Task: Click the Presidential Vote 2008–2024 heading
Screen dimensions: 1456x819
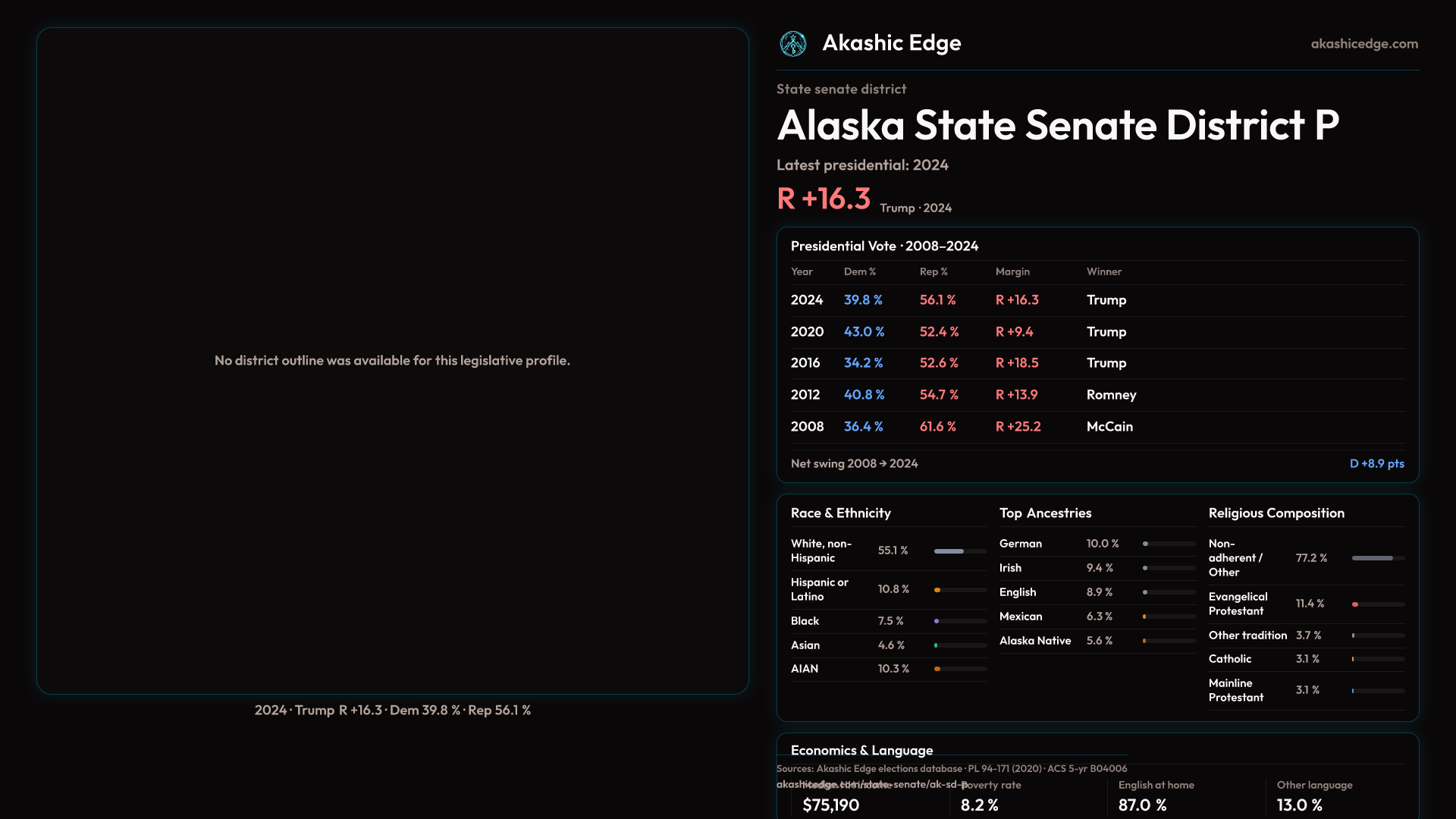Action: (x=884, y=246)
